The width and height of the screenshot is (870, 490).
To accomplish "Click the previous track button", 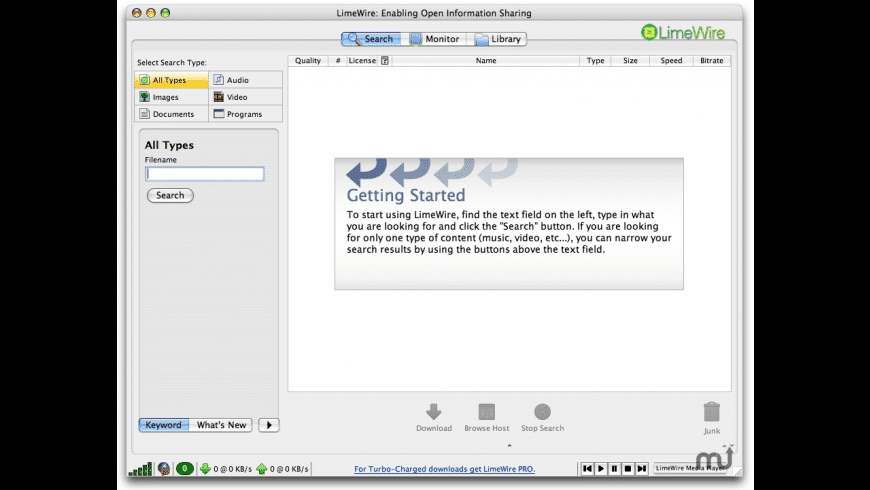I will tap(587, 469).
